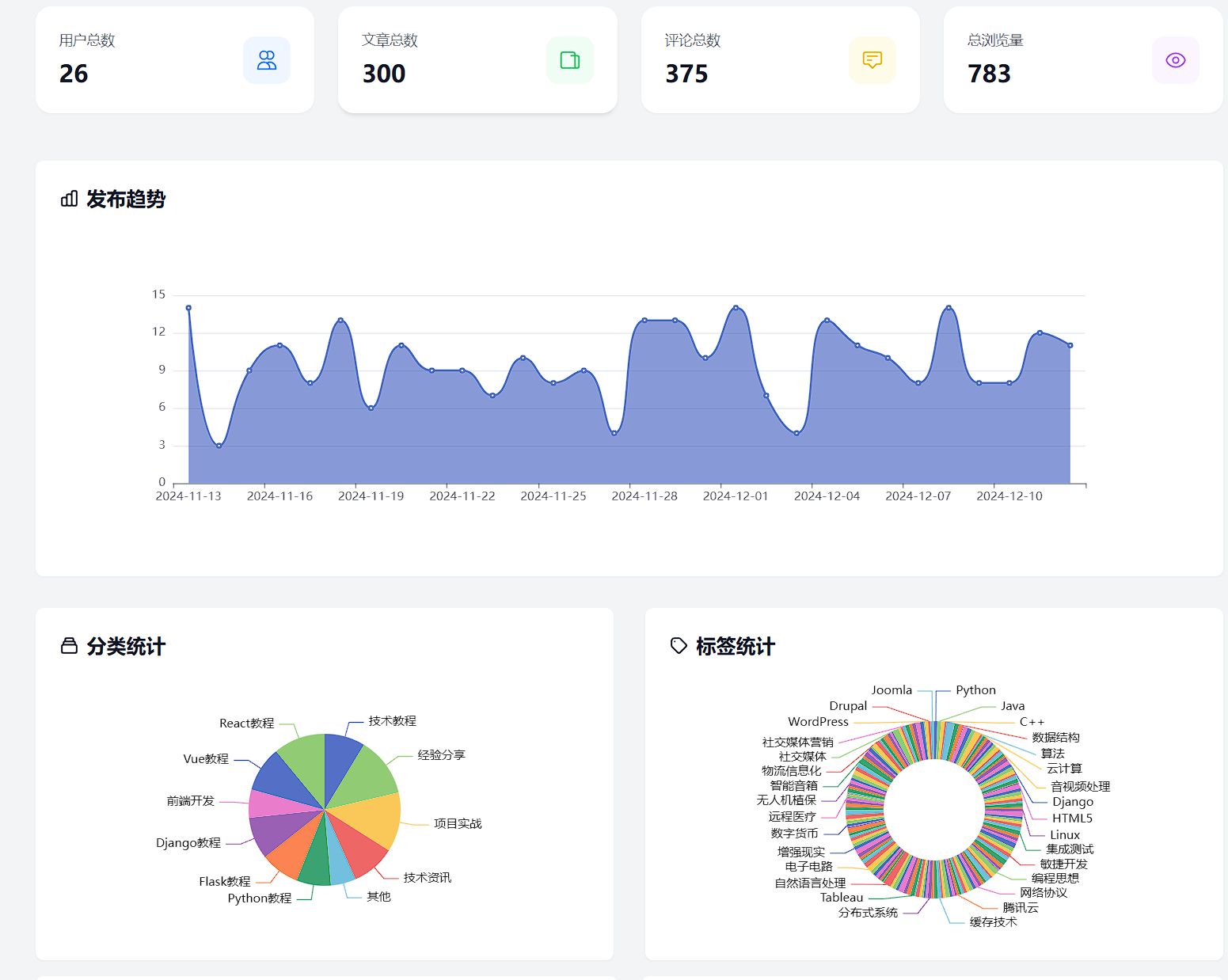Click the 腾讯云 tag label
The width and height of the screenshot is (1228, 980).
click(x=1021, y=908)
